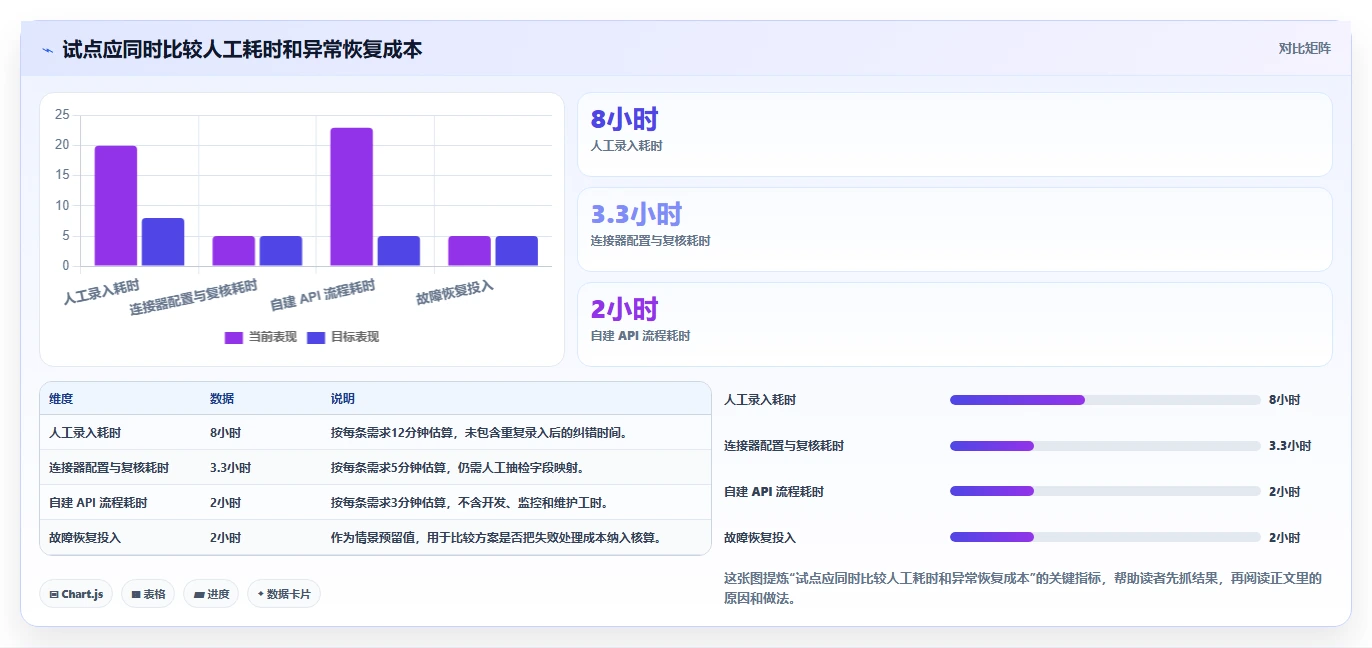Click the 表格 tag chip
Screen dimensions: 1372x648
(x=148, y=594)
